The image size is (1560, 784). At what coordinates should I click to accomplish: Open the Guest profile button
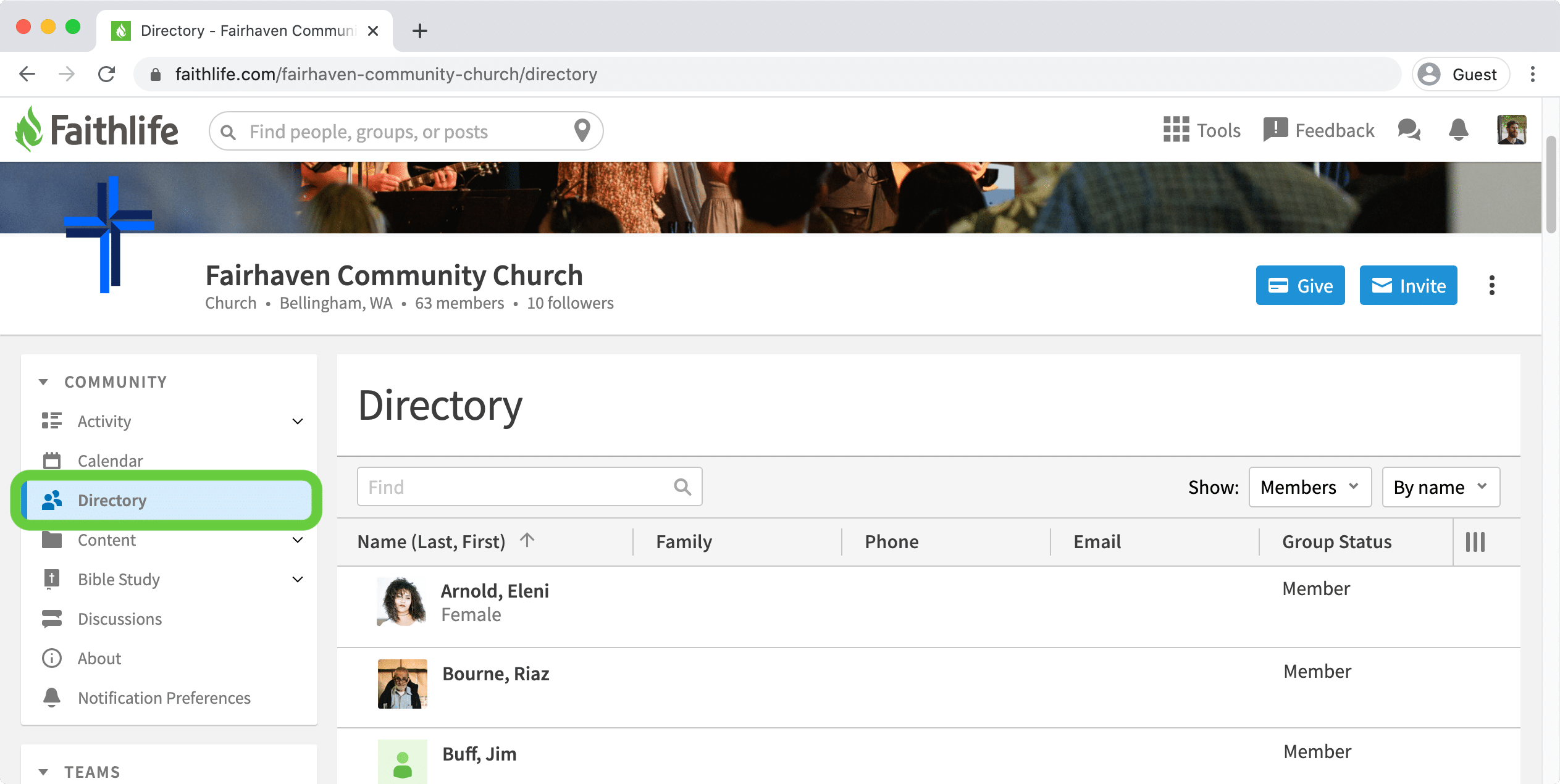pos(1460,74)
